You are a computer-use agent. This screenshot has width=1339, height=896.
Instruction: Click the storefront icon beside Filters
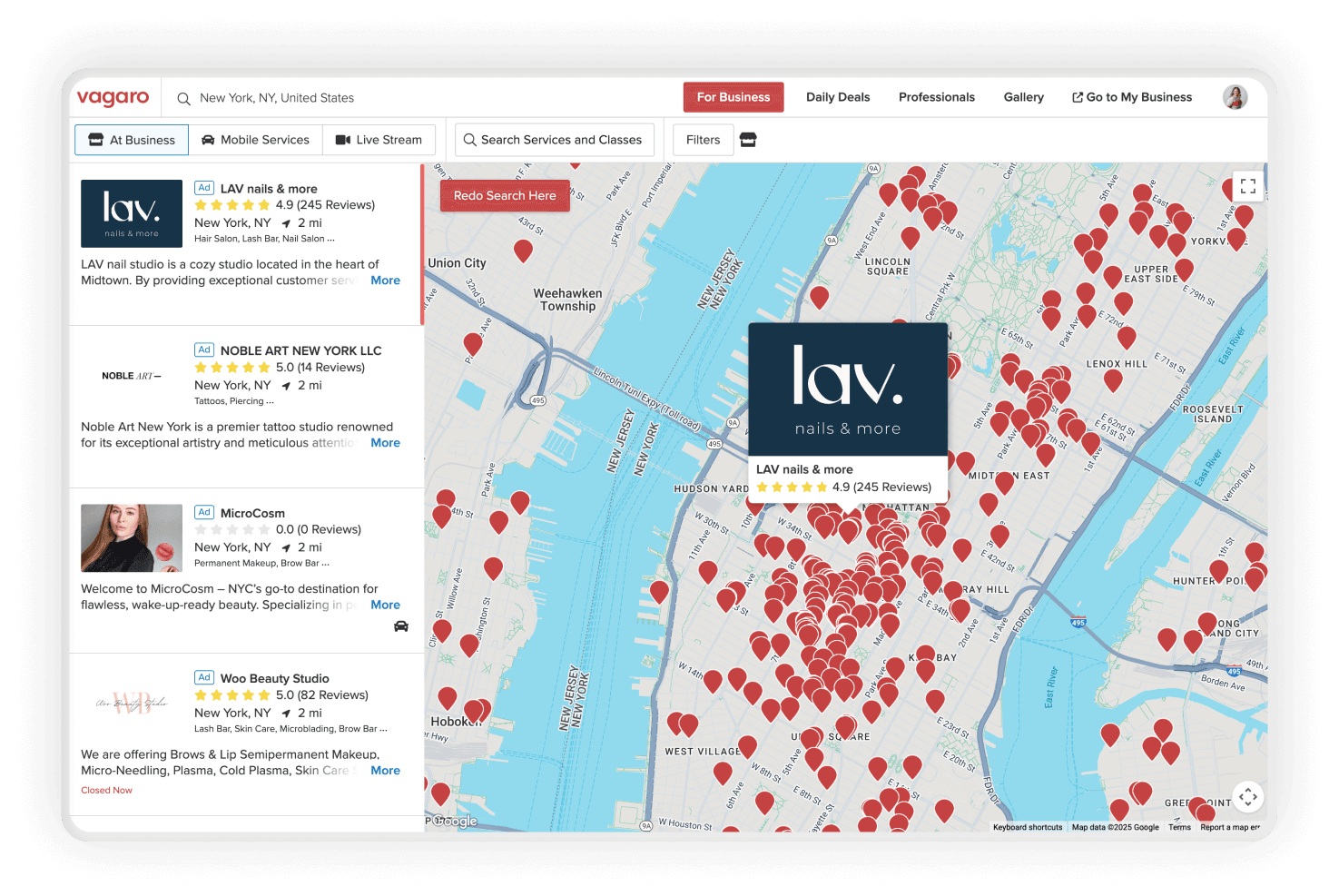point(748,140)
